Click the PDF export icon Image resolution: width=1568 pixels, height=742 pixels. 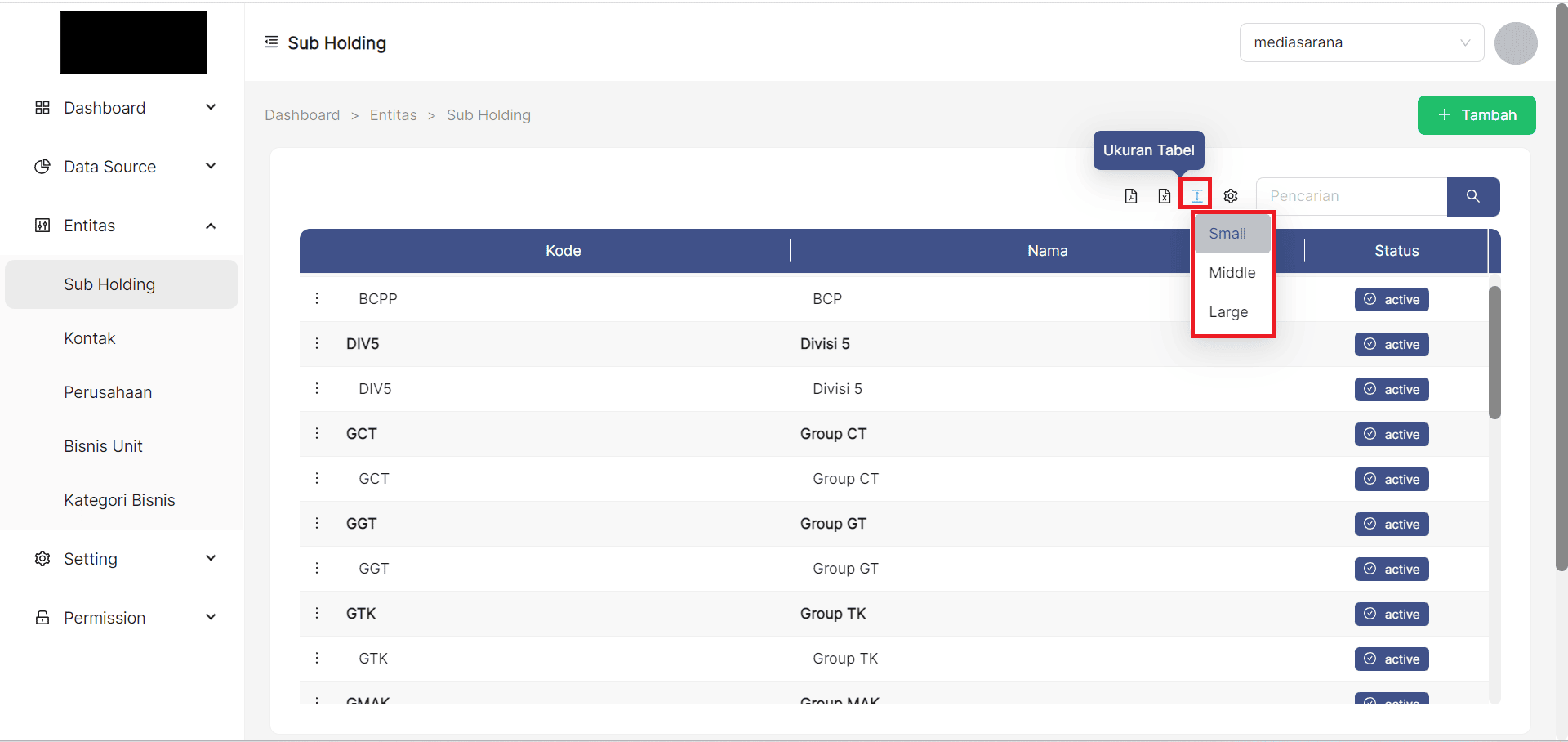(x=1131, y=196)
